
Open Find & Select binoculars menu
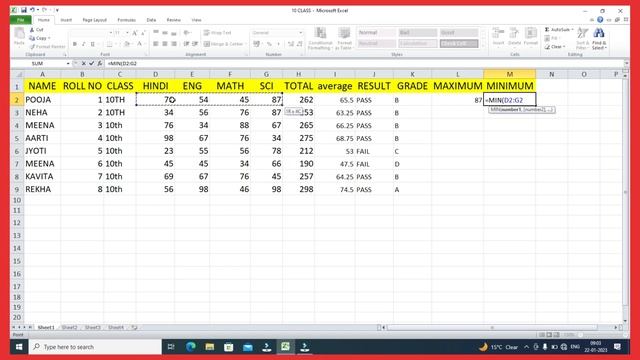click(x=599, y=38)
